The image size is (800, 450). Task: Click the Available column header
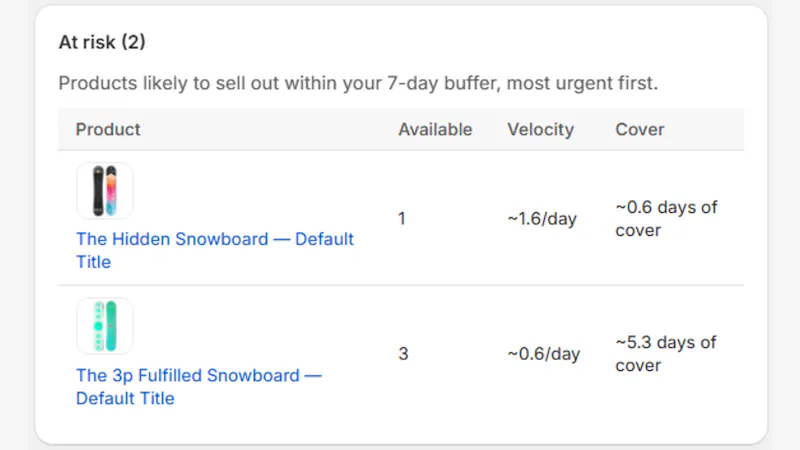435,130
